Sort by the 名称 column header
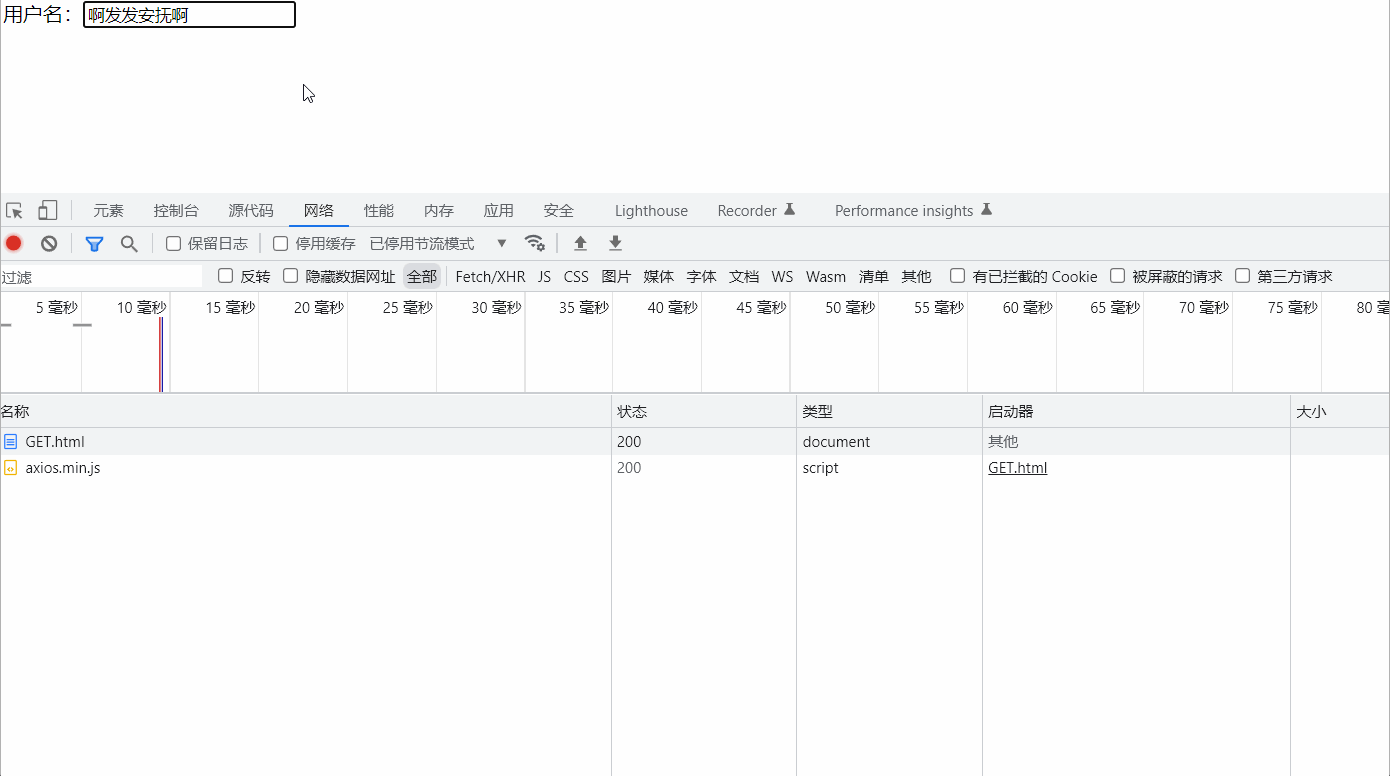1390x776 pixels. [x=305, y=411]
